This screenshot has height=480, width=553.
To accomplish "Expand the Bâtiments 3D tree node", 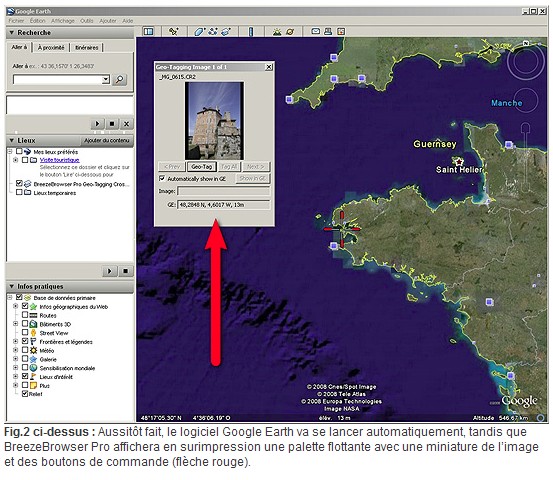I will pos(16,323).
